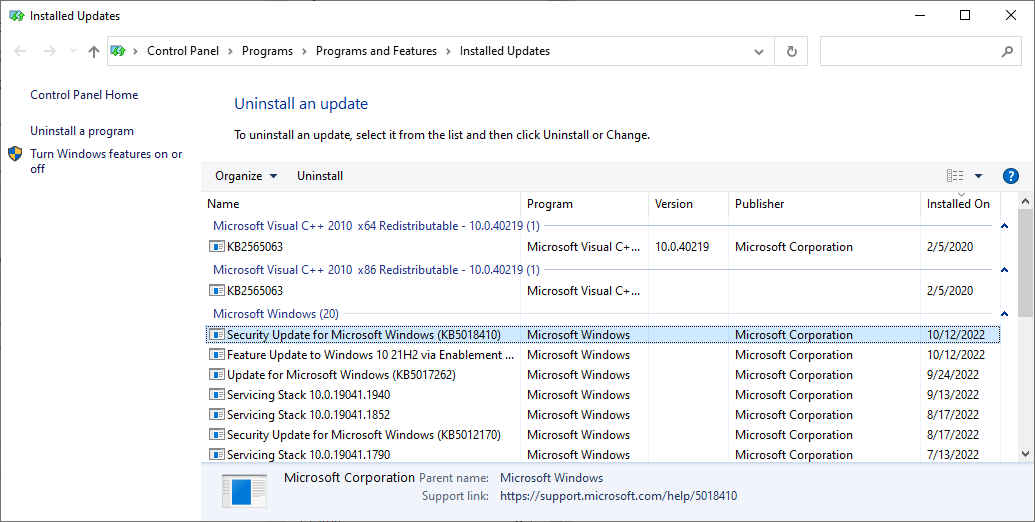This screenshot has height=522, width=1035.
Task: Sort by the Publisher column header
Action: (x=824, y=204)
